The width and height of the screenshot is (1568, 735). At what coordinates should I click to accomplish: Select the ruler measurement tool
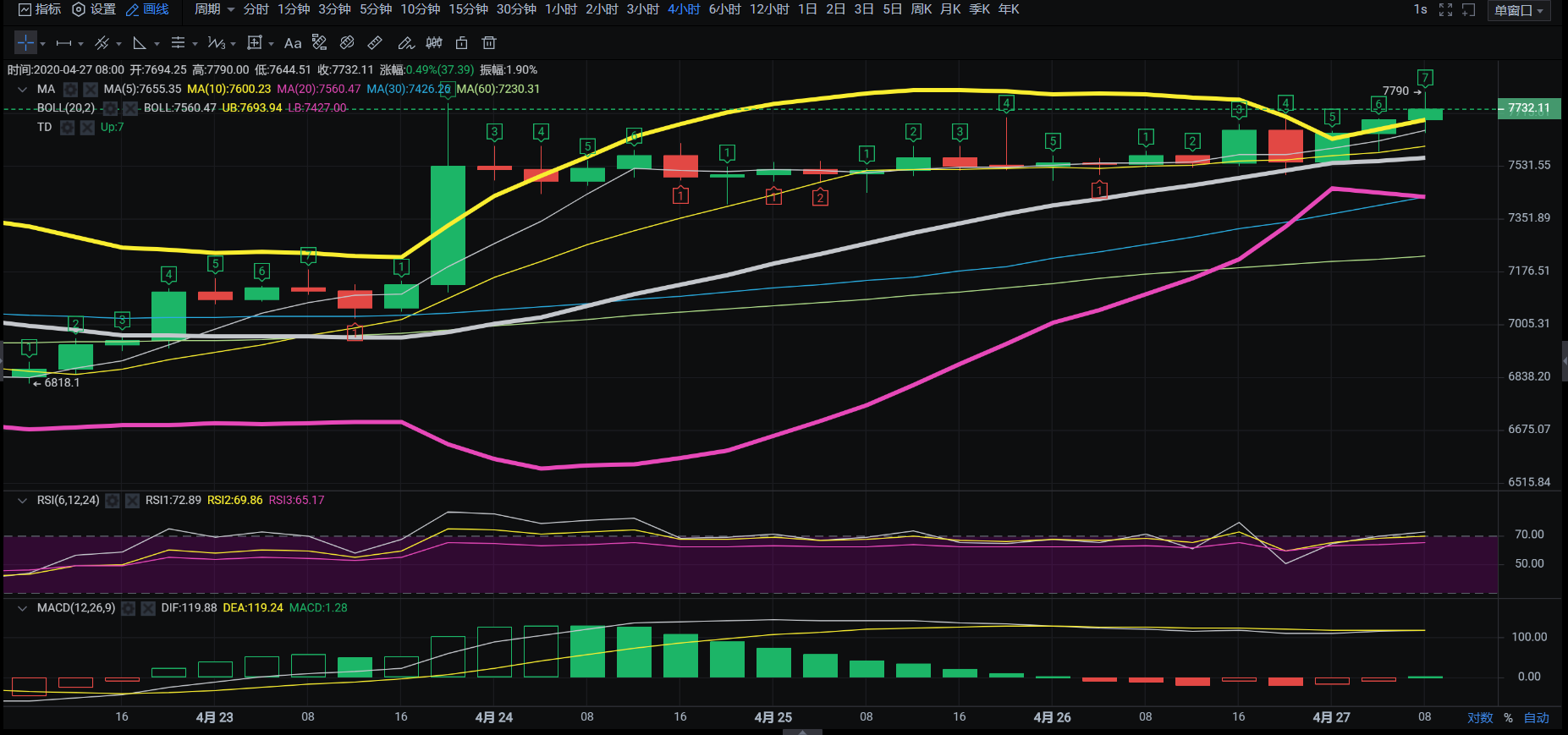375,43
